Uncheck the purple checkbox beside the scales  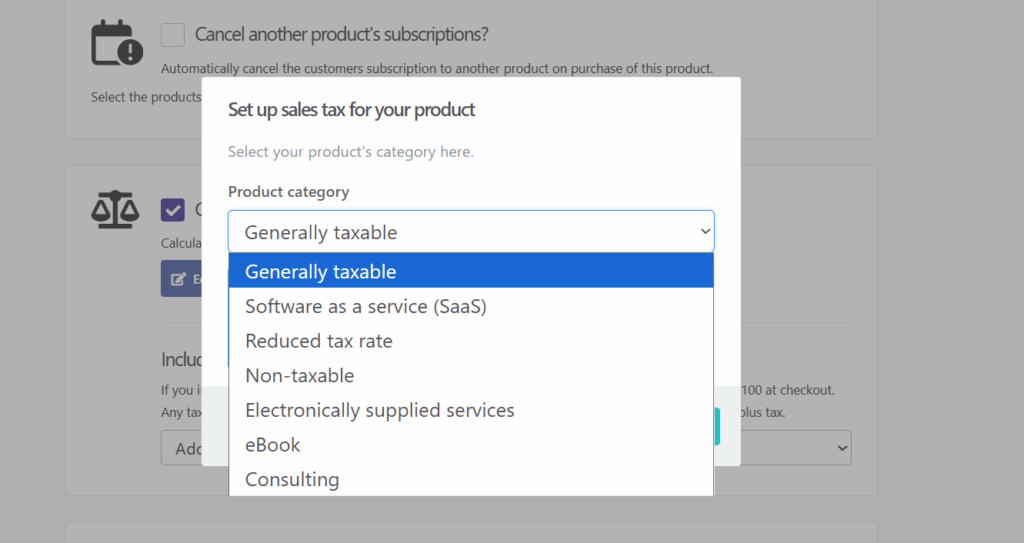point(173,209)
